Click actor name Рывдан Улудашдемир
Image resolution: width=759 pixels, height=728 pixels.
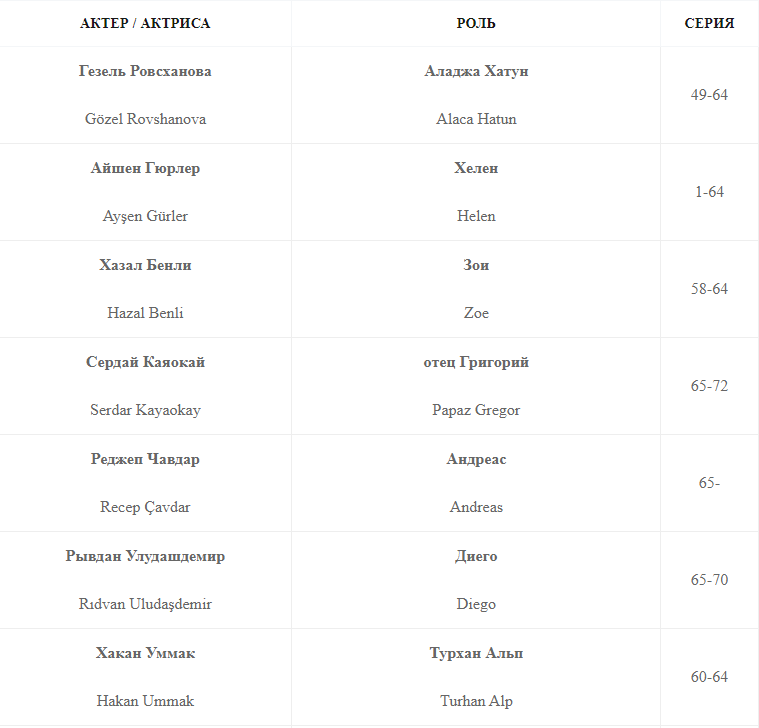click(145, 556)
